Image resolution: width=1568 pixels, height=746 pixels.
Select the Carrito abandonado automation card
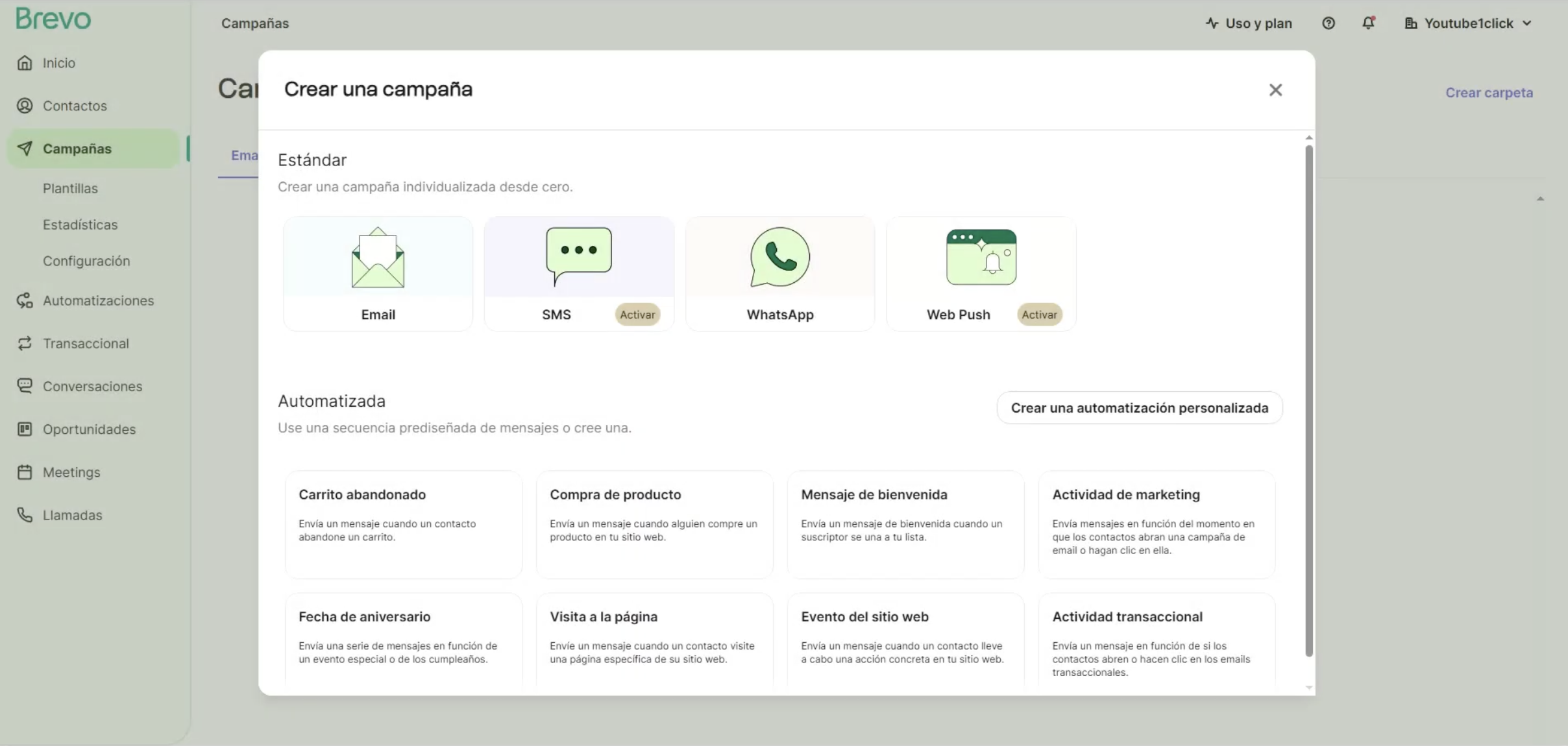pyautogui.click(x=402, y=524)
